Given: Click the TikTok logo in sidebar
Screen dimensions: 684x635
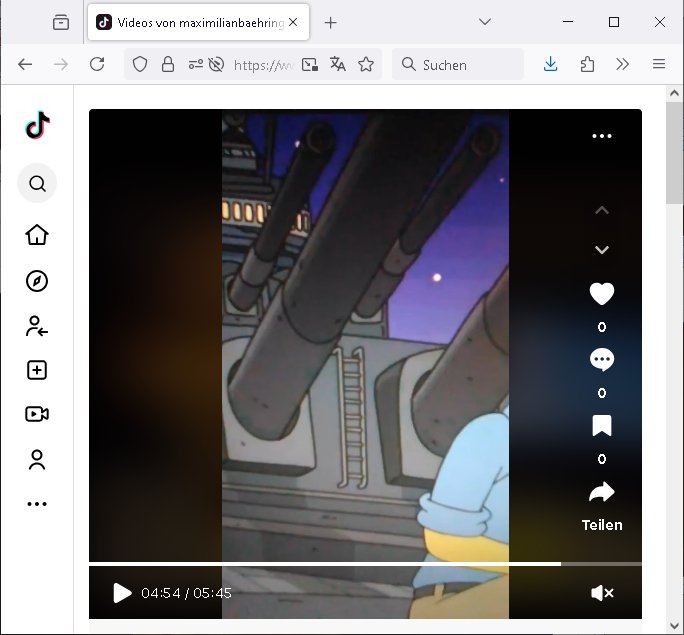Looking at the screenshot, I should (x=38, y=125).
